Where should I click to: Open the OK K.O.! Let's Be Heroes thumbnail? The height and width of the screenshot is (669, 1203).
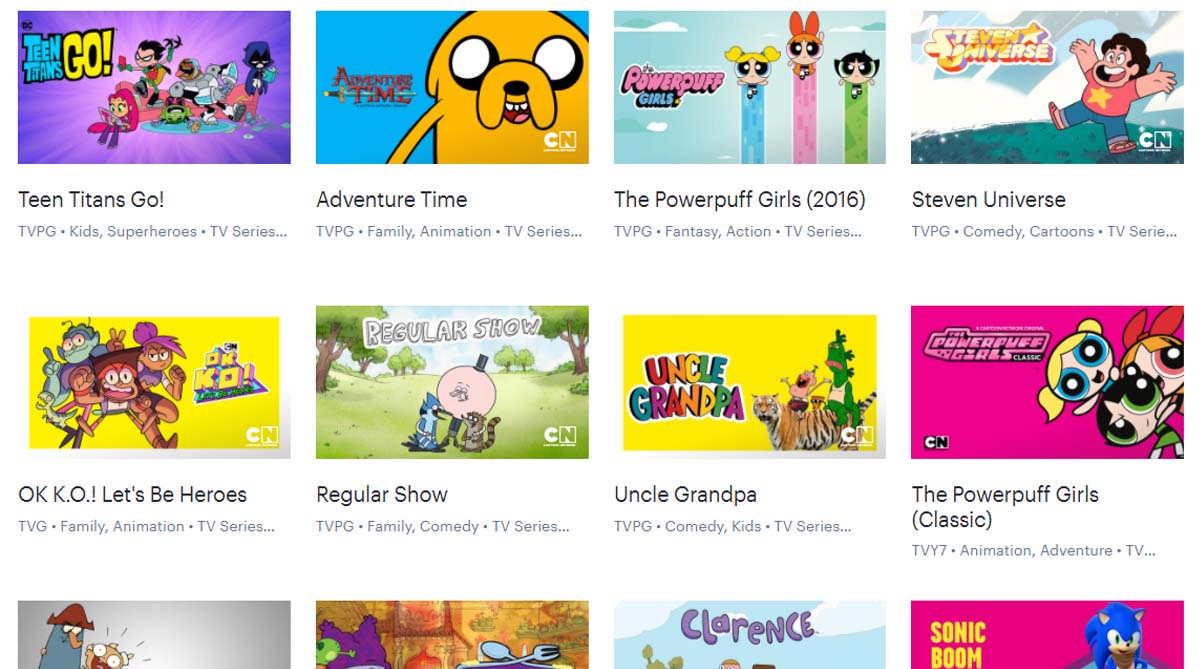[x=154, y=382]
